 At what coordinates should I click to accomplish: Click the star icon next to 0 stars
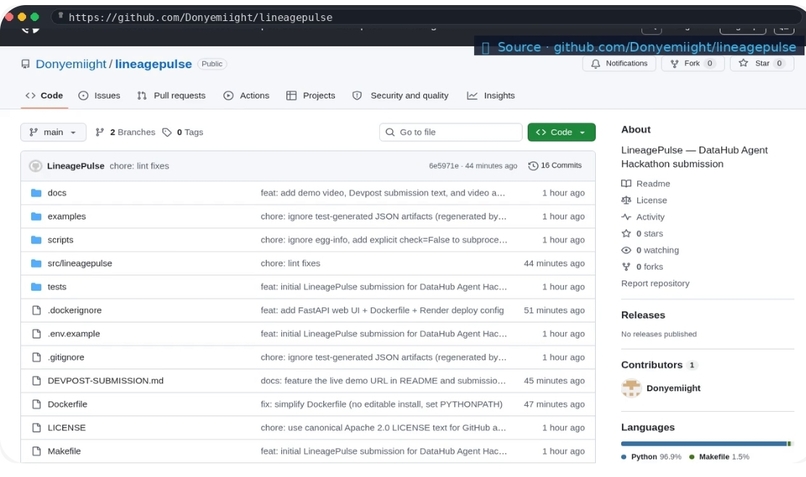pos(626,233)
